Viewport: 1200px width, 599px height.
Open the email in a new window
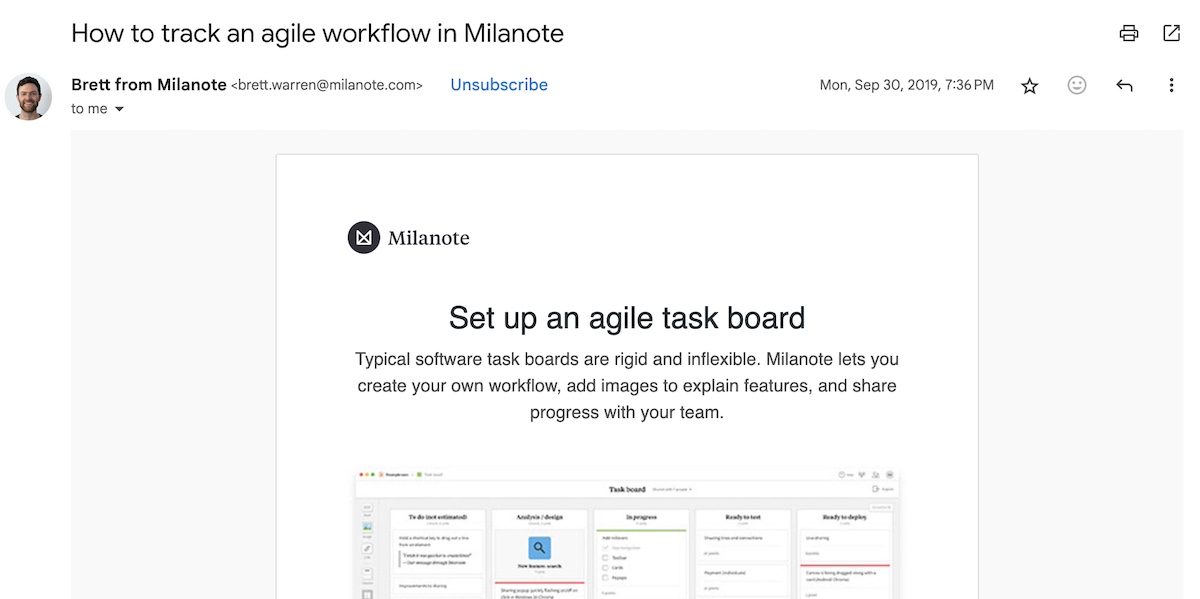(1172, 33)
